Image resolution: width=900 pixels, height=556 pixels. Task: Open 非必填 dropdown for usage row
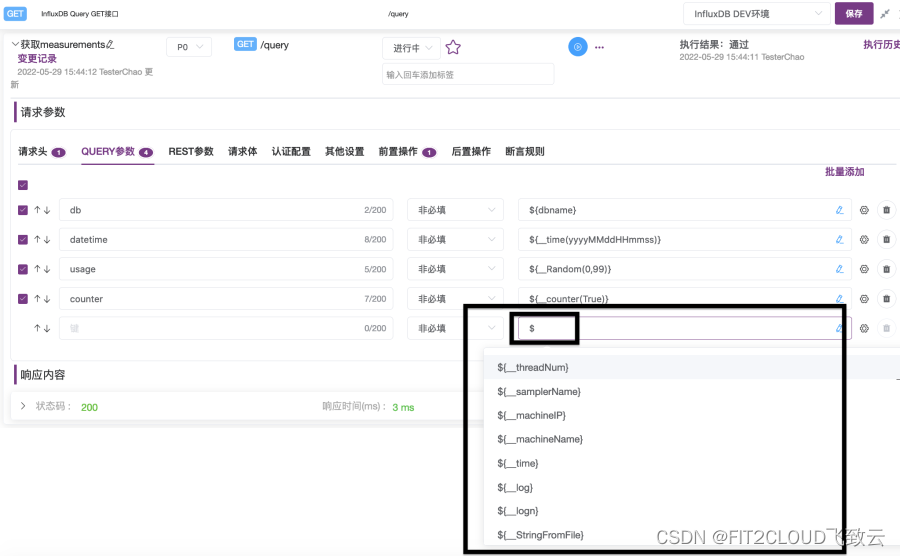(x=455, y=269)
